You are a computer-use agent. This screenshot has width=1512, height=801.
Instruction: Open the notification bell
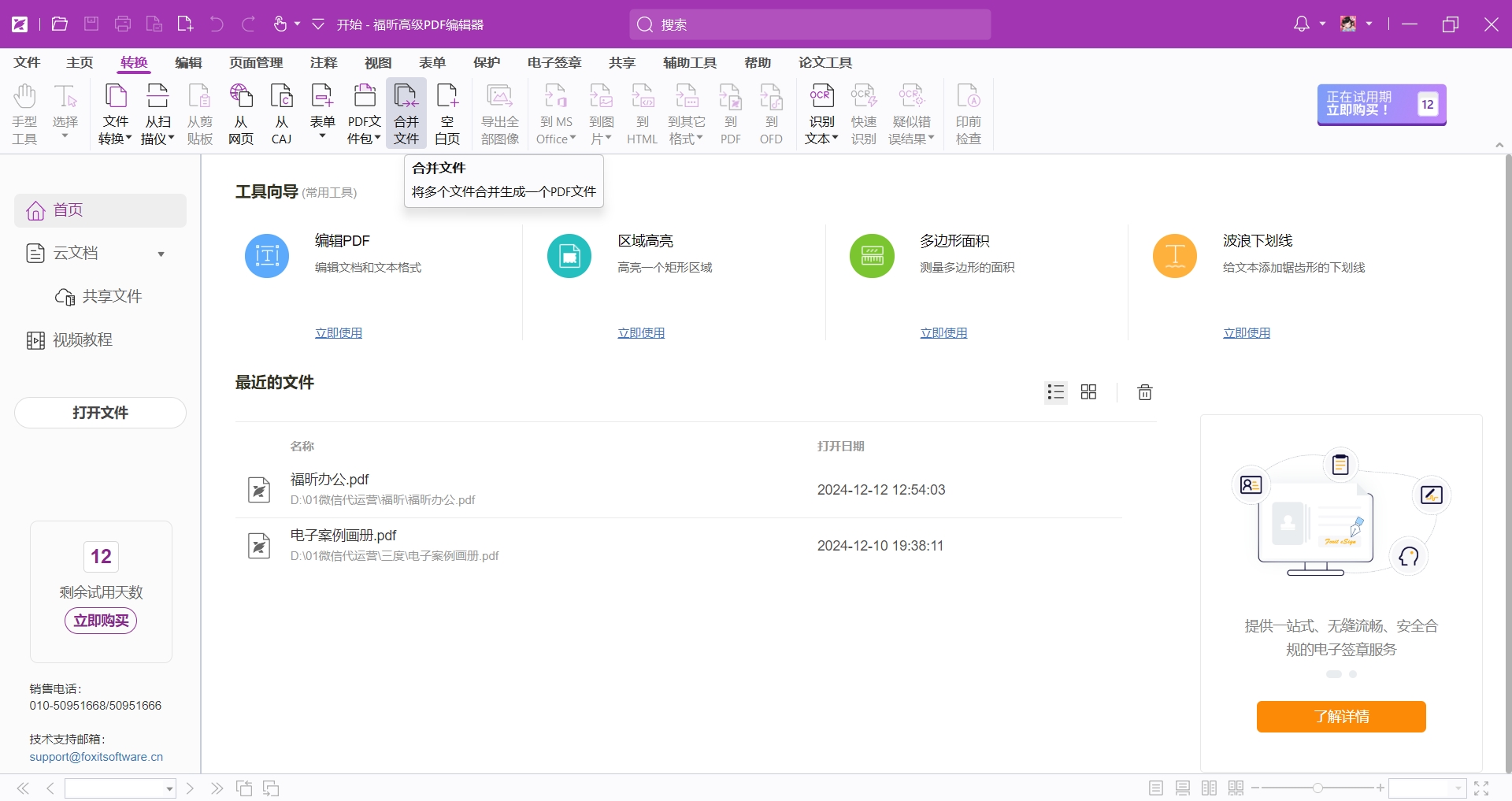pyautogui.click(x=1302, y=24)
